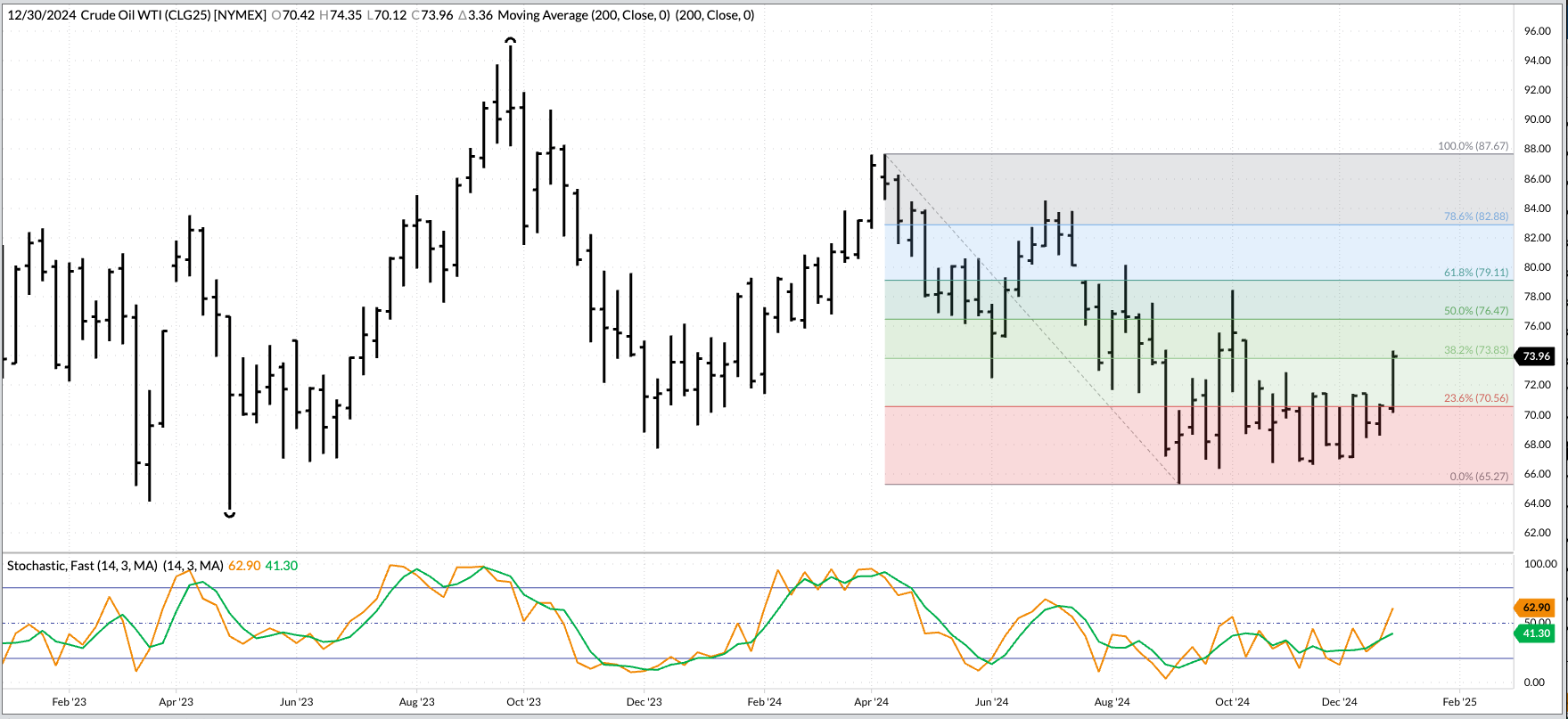
Task: Click the green 41.30 stochastic value tag
Action: [x=1535, y=633]
